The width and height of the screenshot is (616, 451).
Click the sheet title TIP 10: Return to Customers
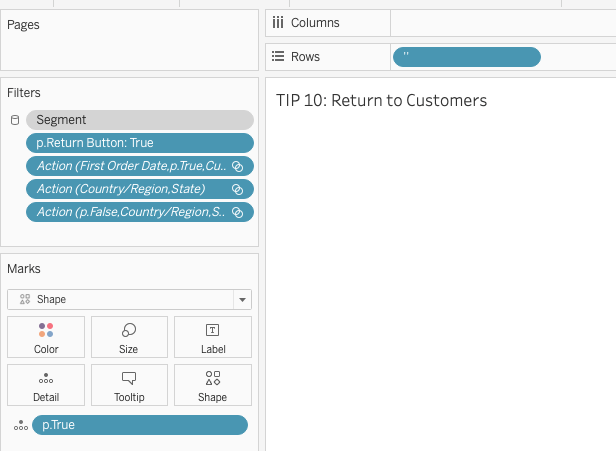(381, 100)
